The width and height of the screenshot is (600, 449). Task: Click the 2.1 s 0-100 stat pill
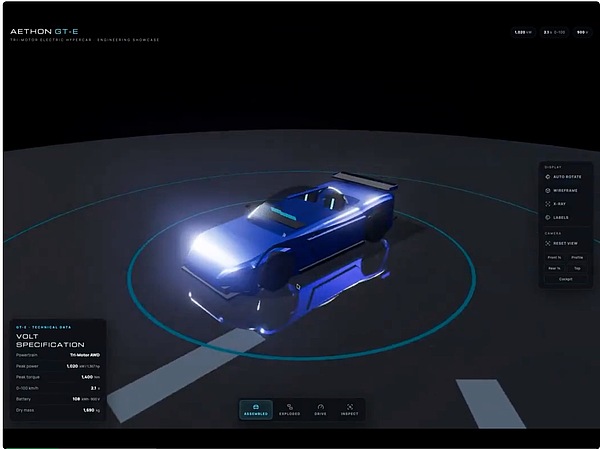pyautogui.click(x=554, y=33)
